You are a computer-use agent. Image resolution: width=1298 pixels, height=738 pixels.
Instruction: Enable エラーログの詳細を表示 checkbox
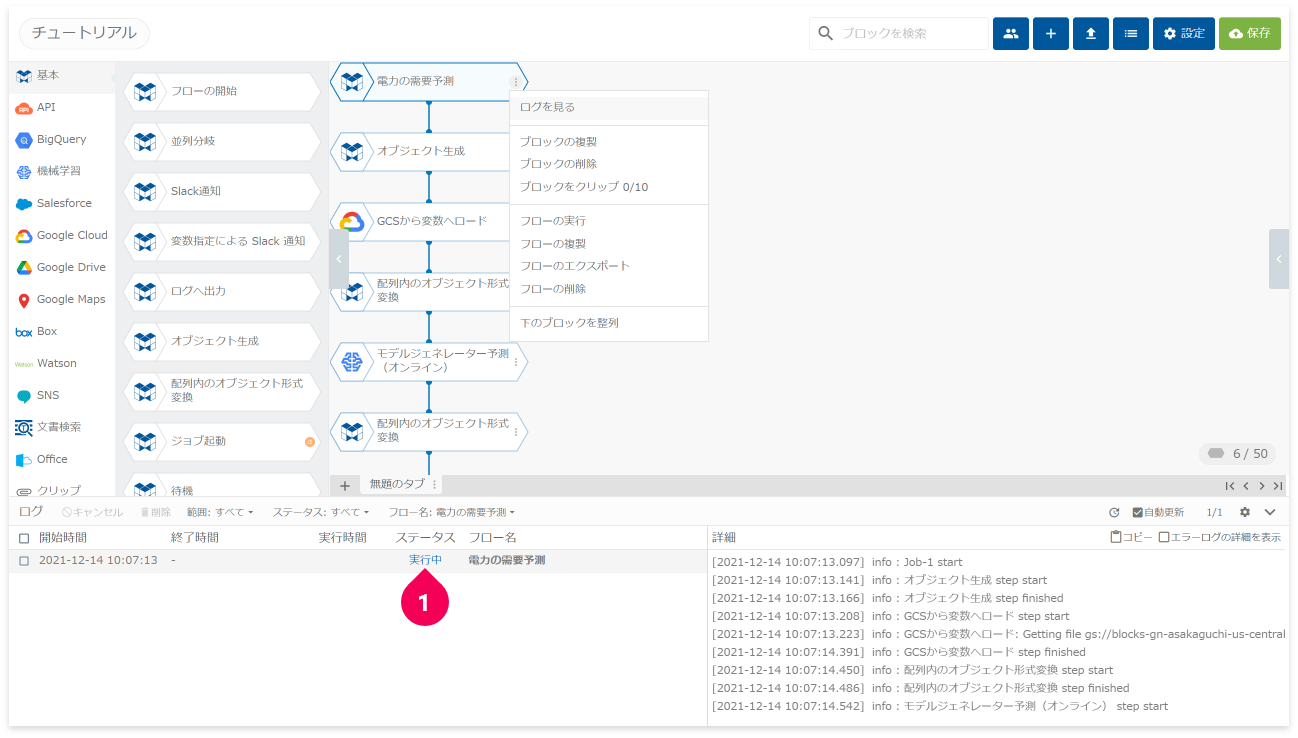pos(1163,537)
